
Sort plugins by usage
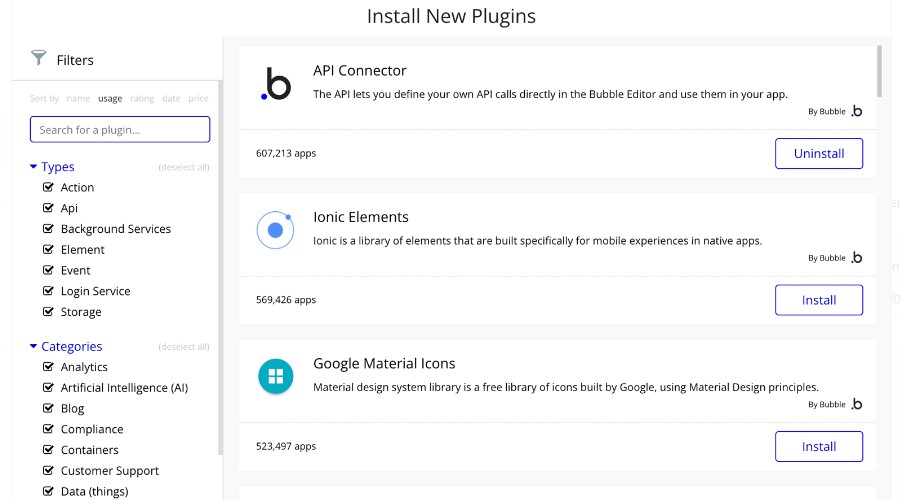tap(110, 98)
